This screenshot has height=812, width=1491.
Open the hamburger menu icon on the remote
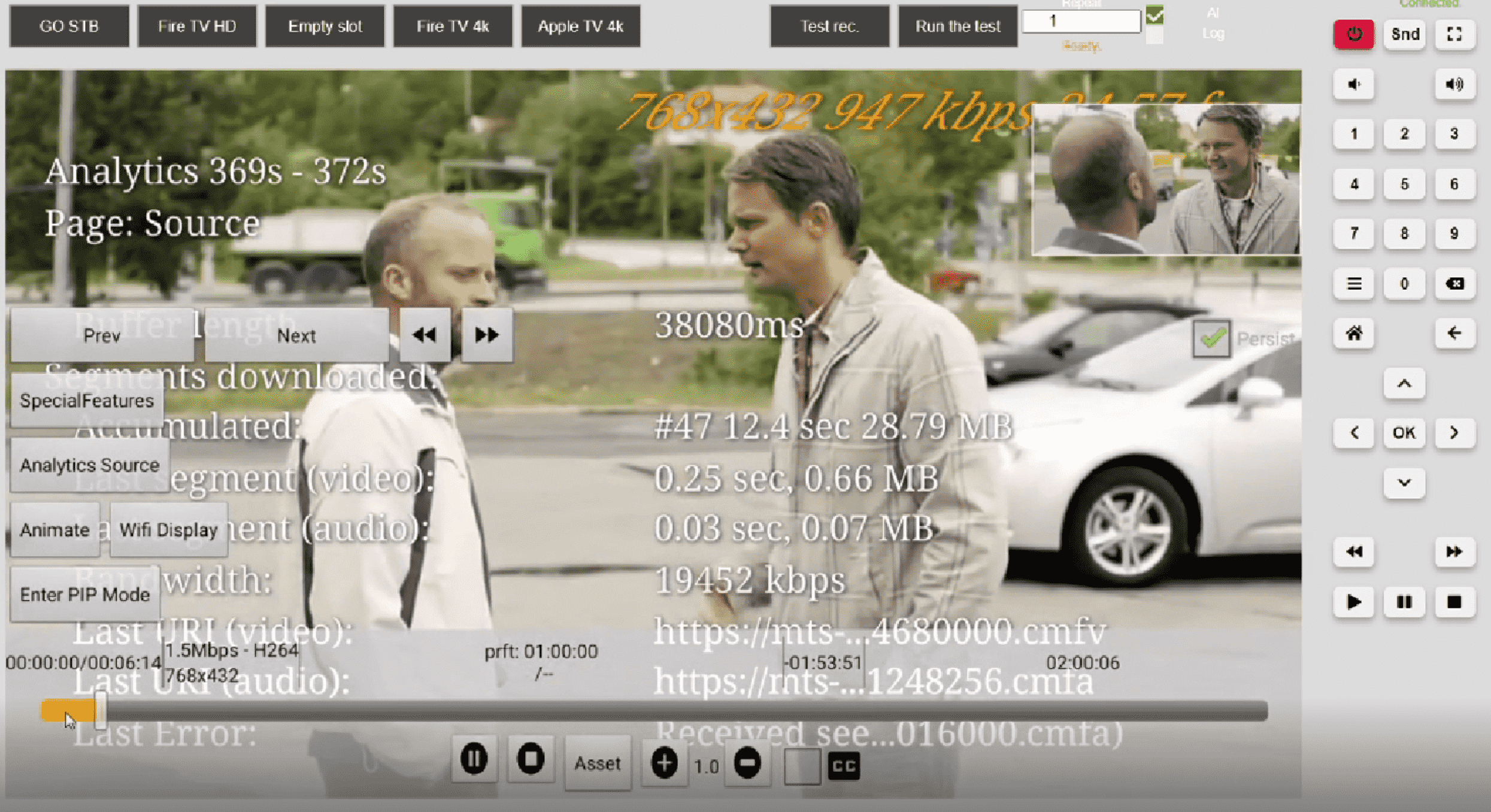click(1353, 284)
